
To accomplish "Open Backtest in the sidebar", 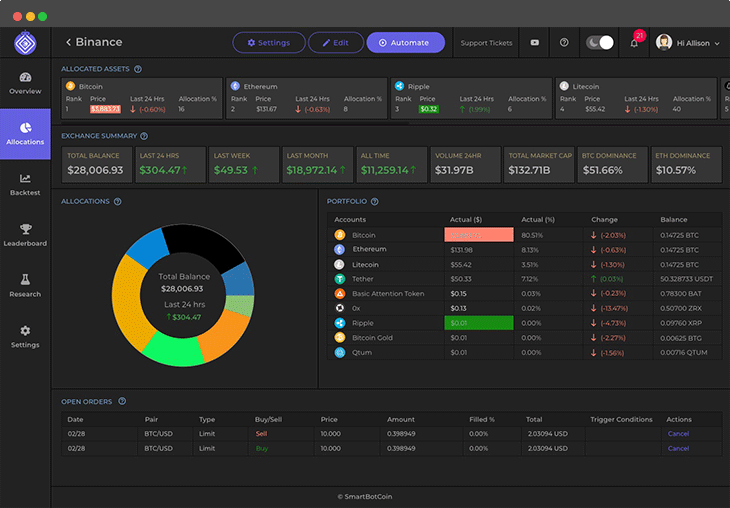I will pyautogui.click(x=25, y=185).
